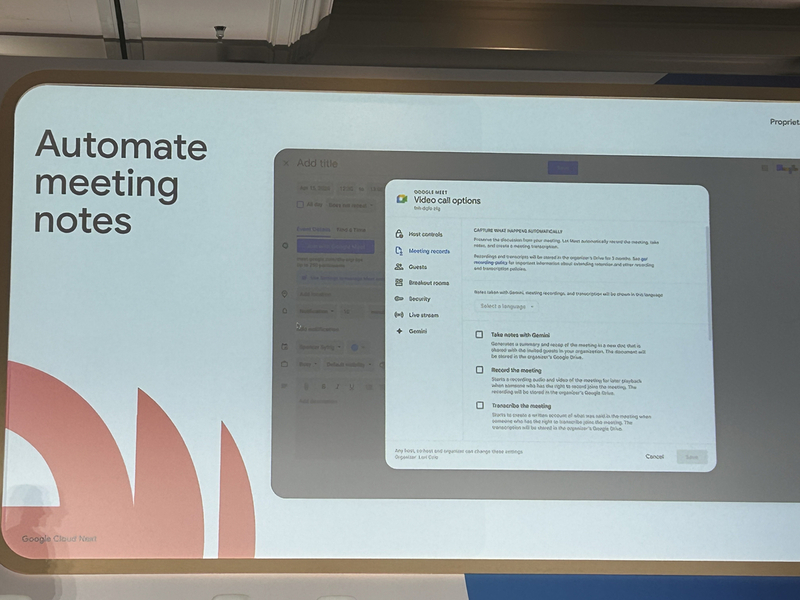Open the Default visibility dropdown

click(349, 365)
